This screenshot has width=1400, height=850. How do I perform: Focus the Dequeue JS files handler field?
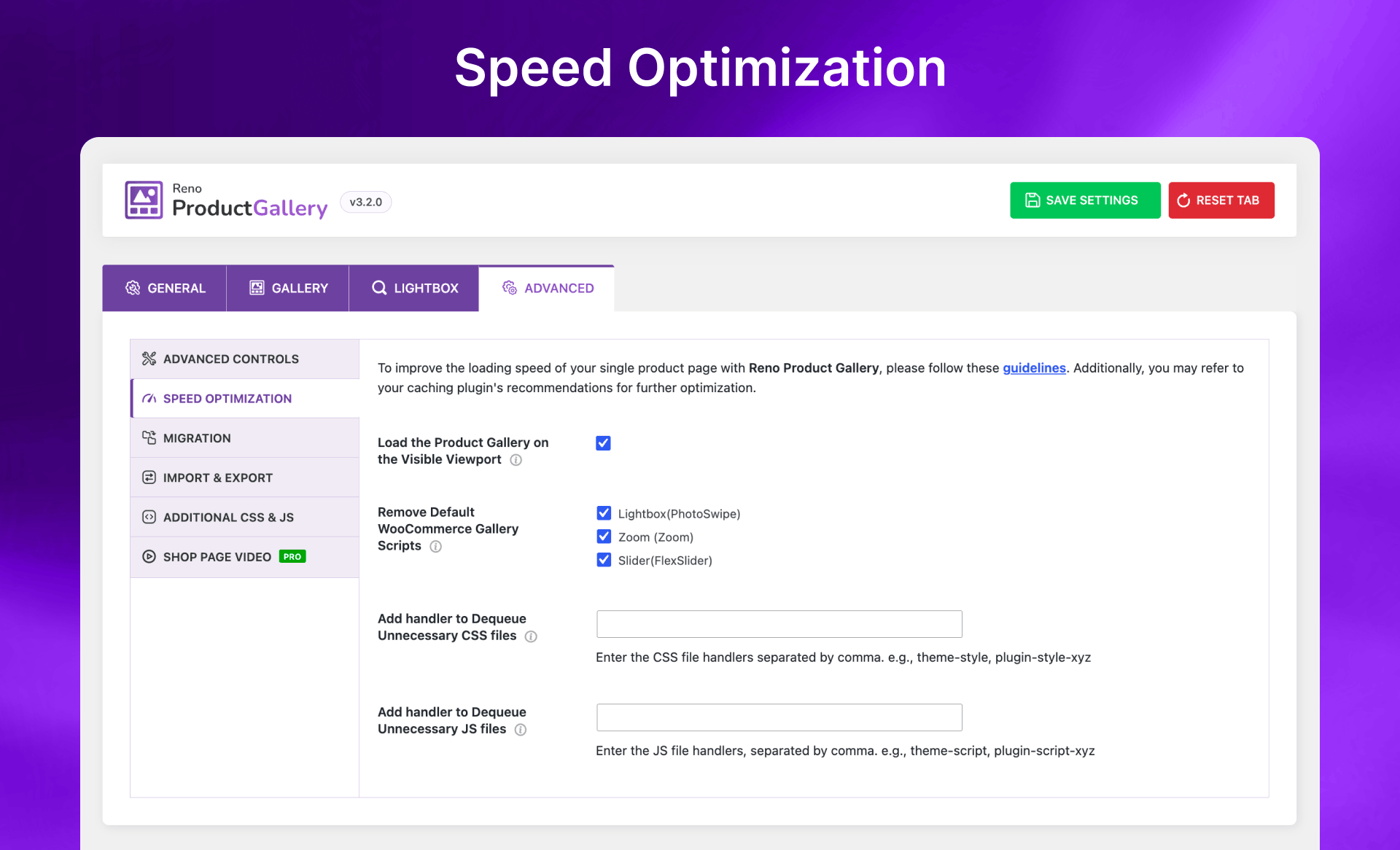779,717
